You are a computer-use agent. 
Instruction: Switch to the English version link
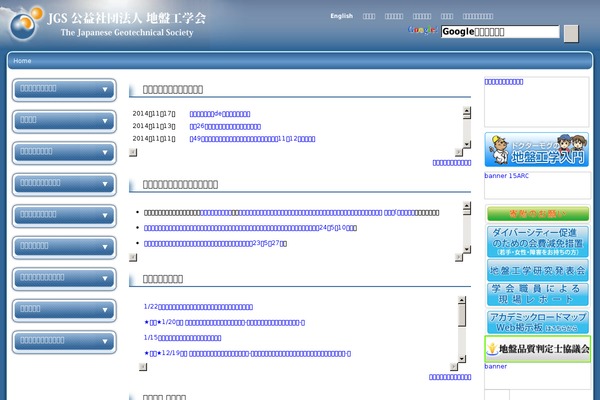pos(341,16)
